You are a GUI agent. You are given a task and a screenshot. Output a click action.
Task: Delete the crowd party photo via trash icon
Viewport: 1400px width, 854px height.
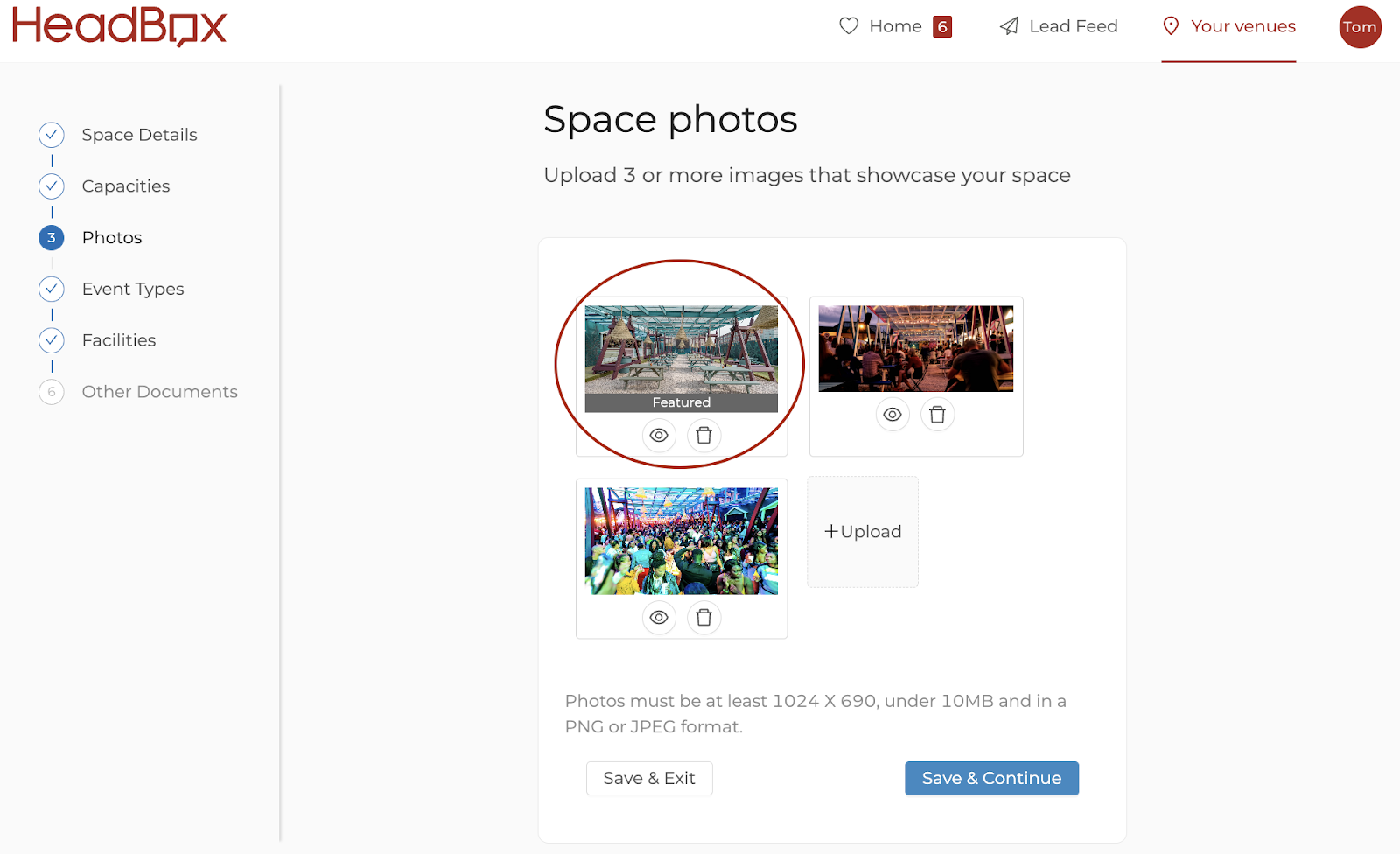703,618
